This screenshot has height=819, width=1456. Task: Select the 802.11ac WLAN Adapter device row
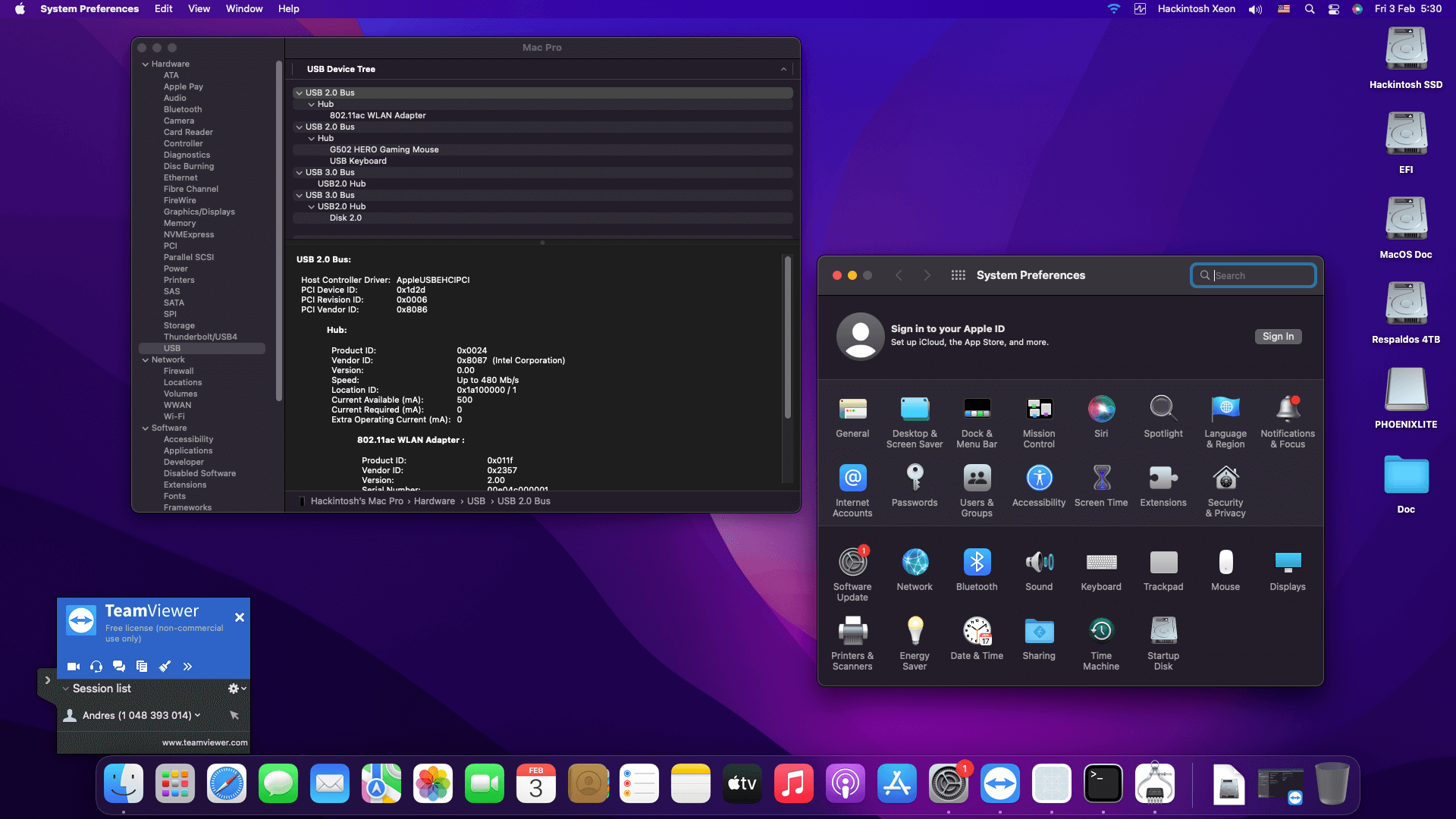(543, 116)
